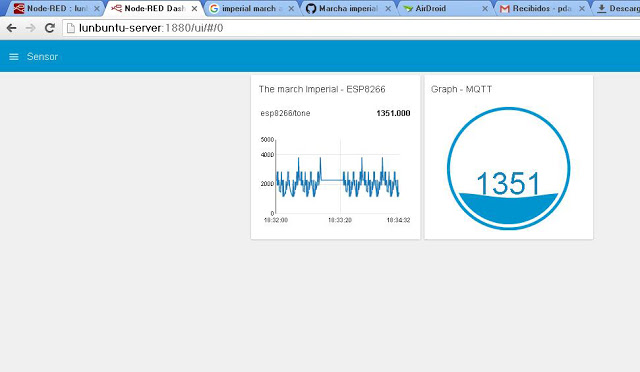
Task: Close the Marcha imperial tab
Action: click(388, 9)
